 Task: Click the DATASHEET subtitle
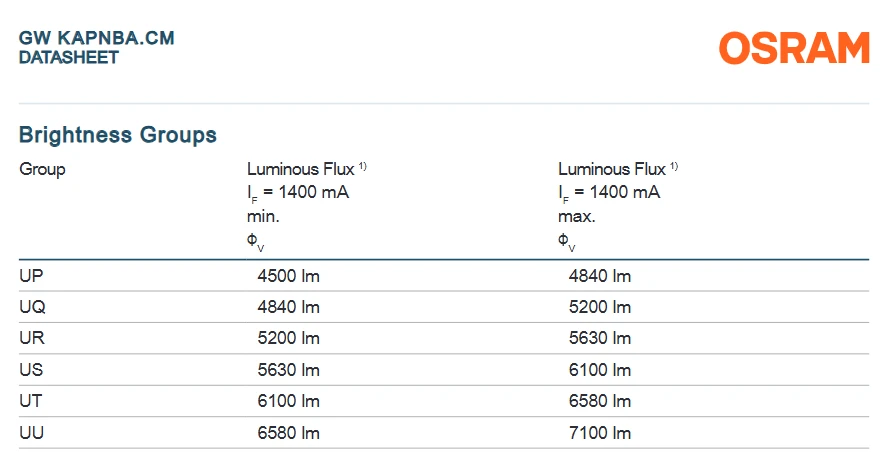click(69, 57)
